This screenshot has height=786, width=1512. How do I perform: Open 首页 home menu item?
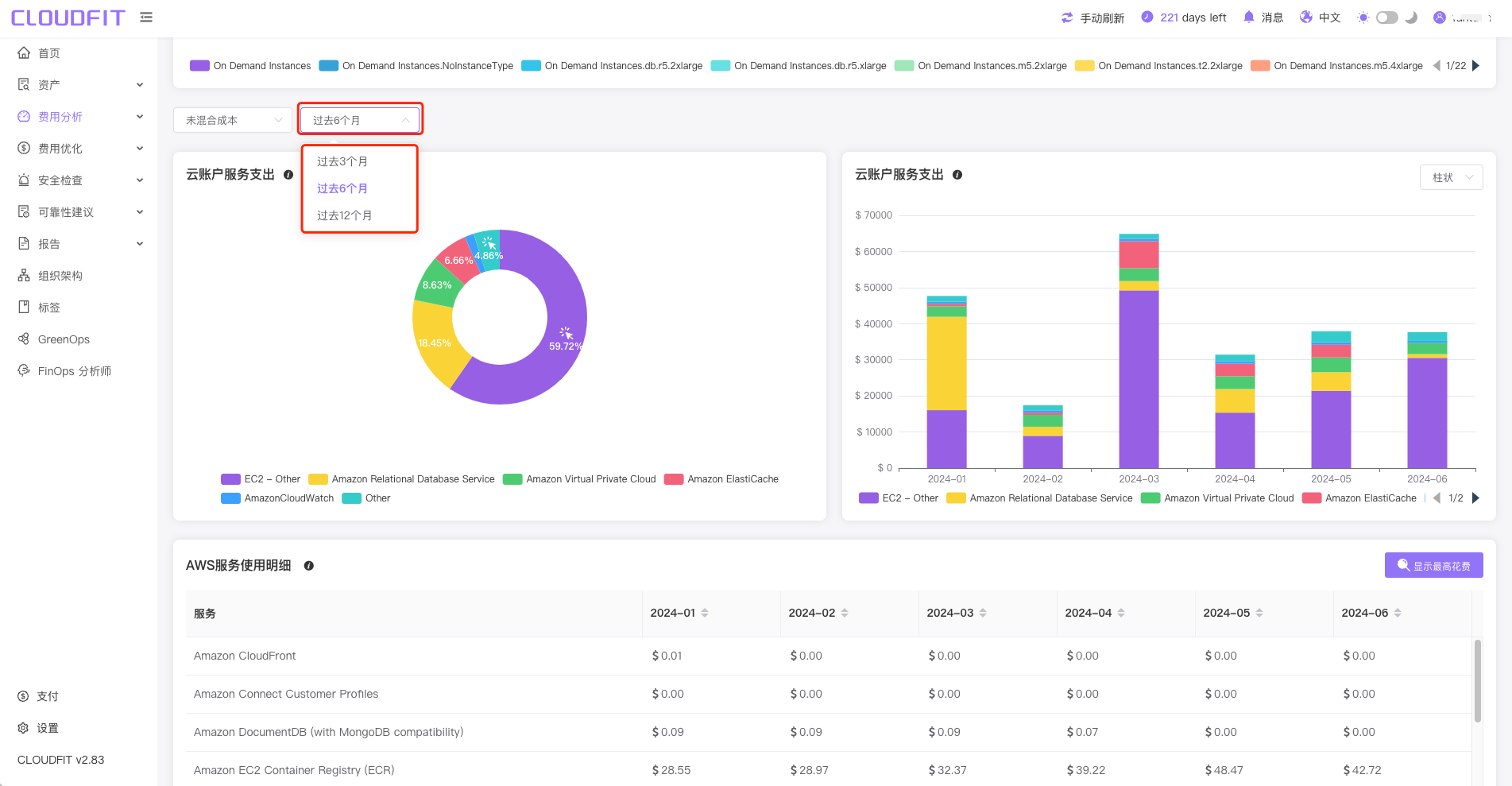click(x=79, y=53)
